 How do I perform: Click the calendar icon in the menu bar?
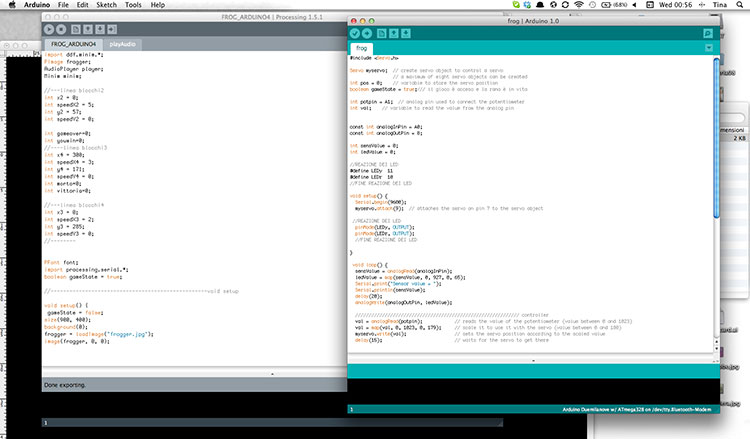pyautogui.click(x=650, y=5)
